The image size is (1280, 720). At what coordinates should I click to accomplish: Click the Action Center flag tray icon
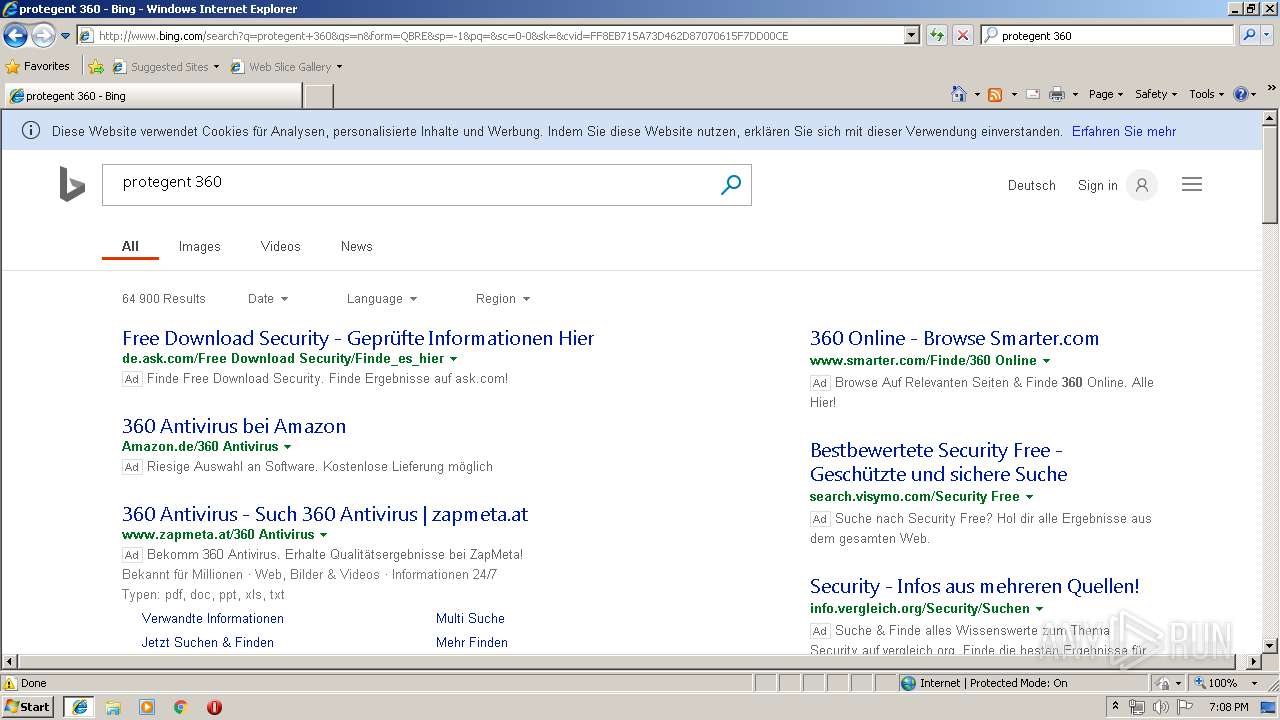tap(1184, 707)
